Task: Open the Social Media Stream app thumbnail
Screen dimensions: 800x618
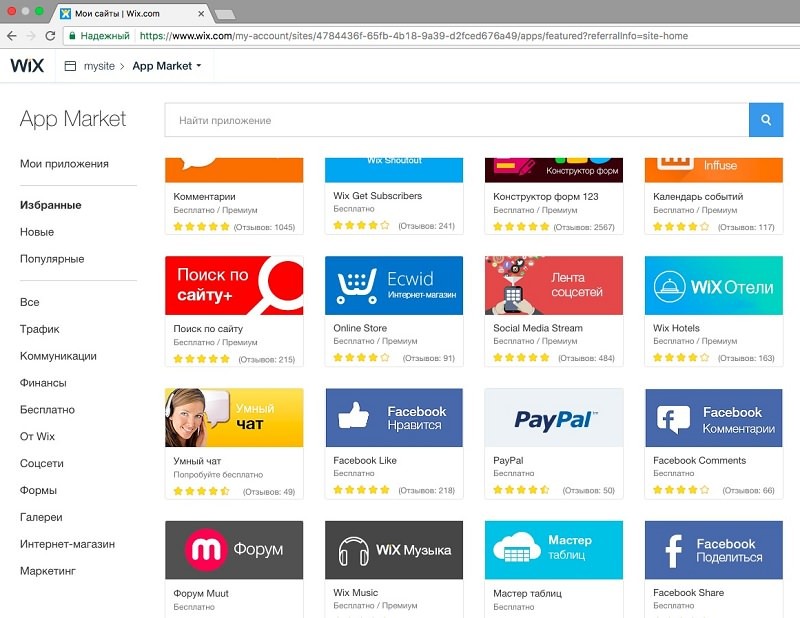Action: pos(553,286)
